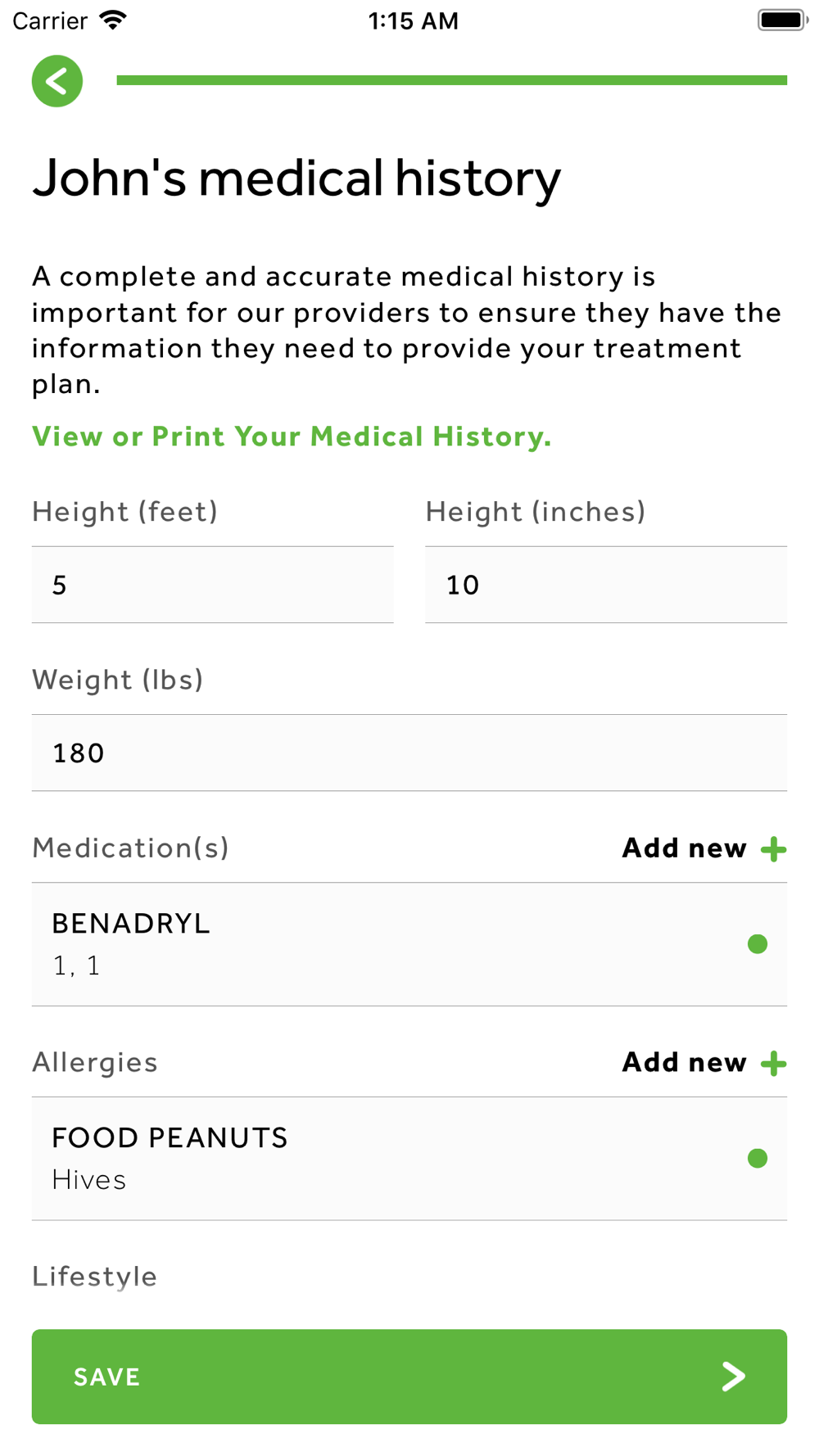This screenshot has height=1456, width=819.
Task: Tap the clock in the status bar
Action: coord(413,20)
